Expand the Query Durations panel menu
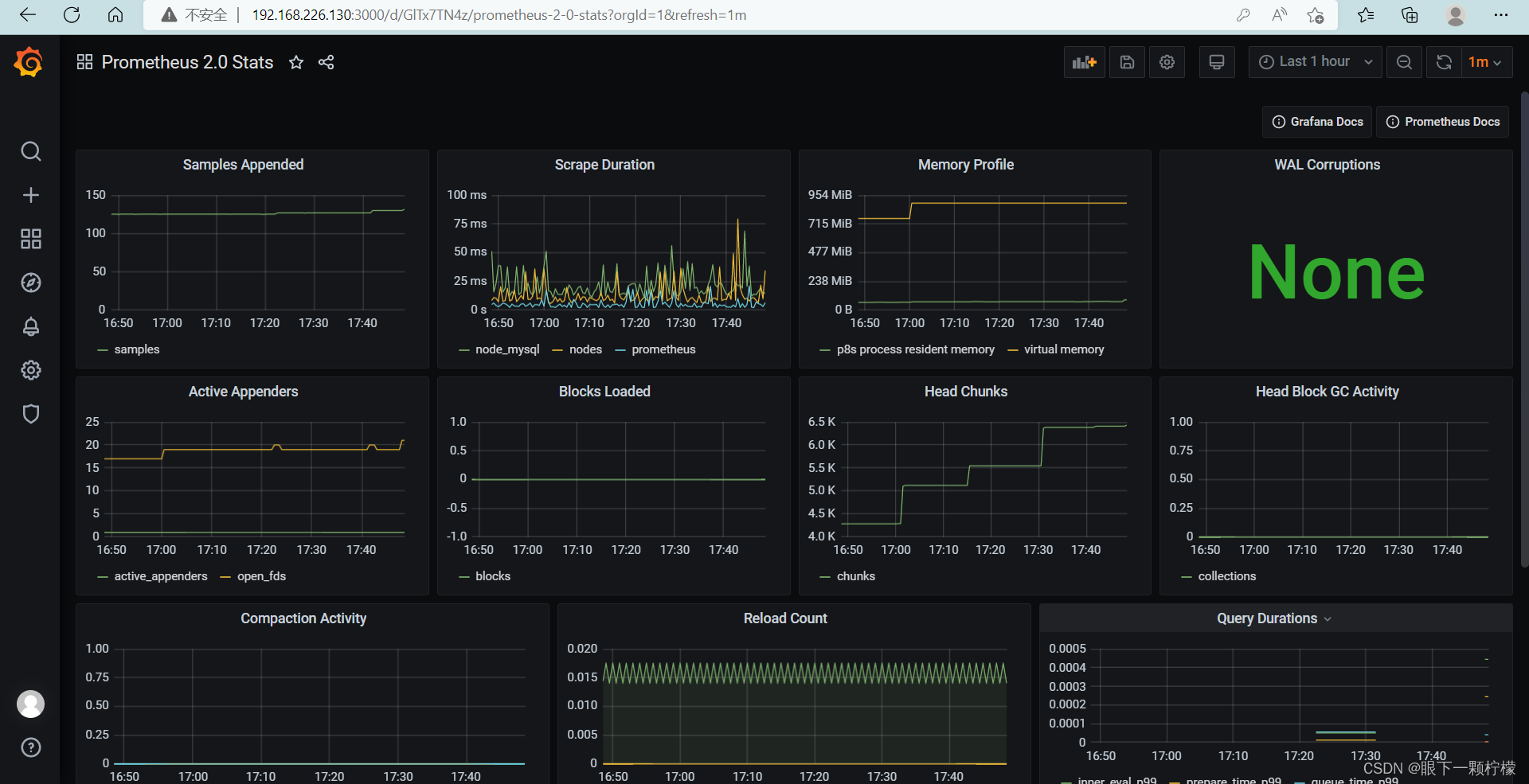Viewport: 1529px width, 784px height. coord(1274,618)
